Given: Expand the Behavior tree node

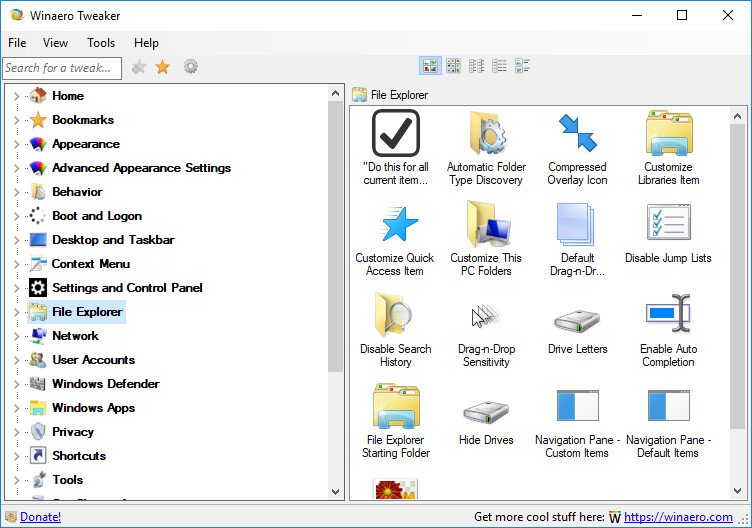Looking at the screenshot, I should [x=16, y=192].
